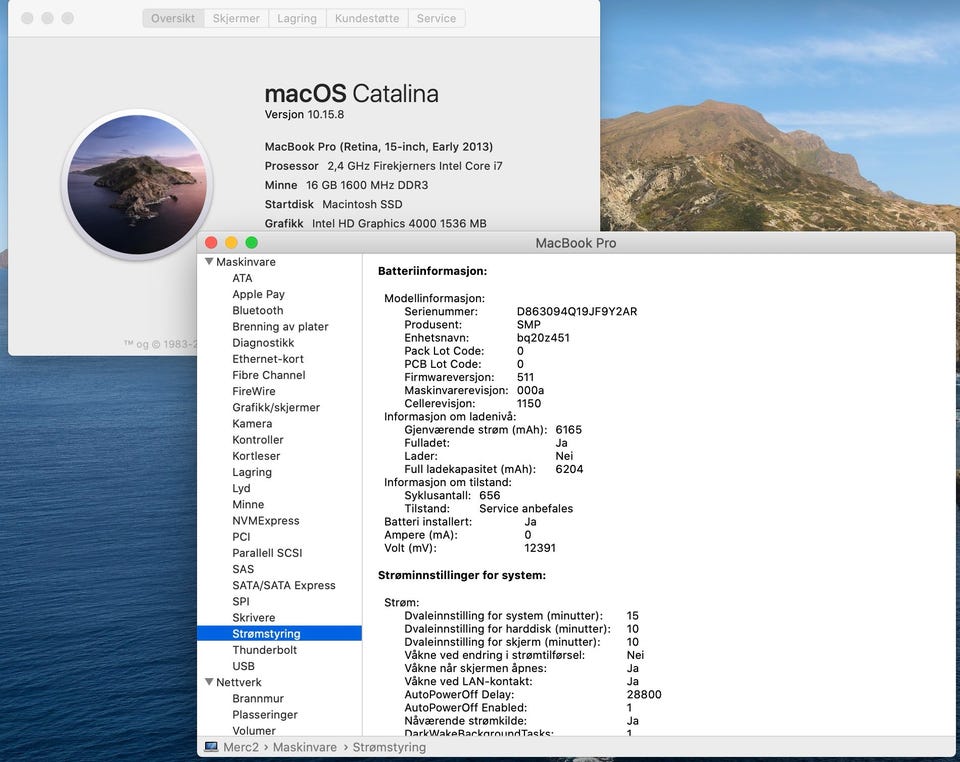
Task: Click the Enhetsnavn value bq20z451
Action: (543, 337)
